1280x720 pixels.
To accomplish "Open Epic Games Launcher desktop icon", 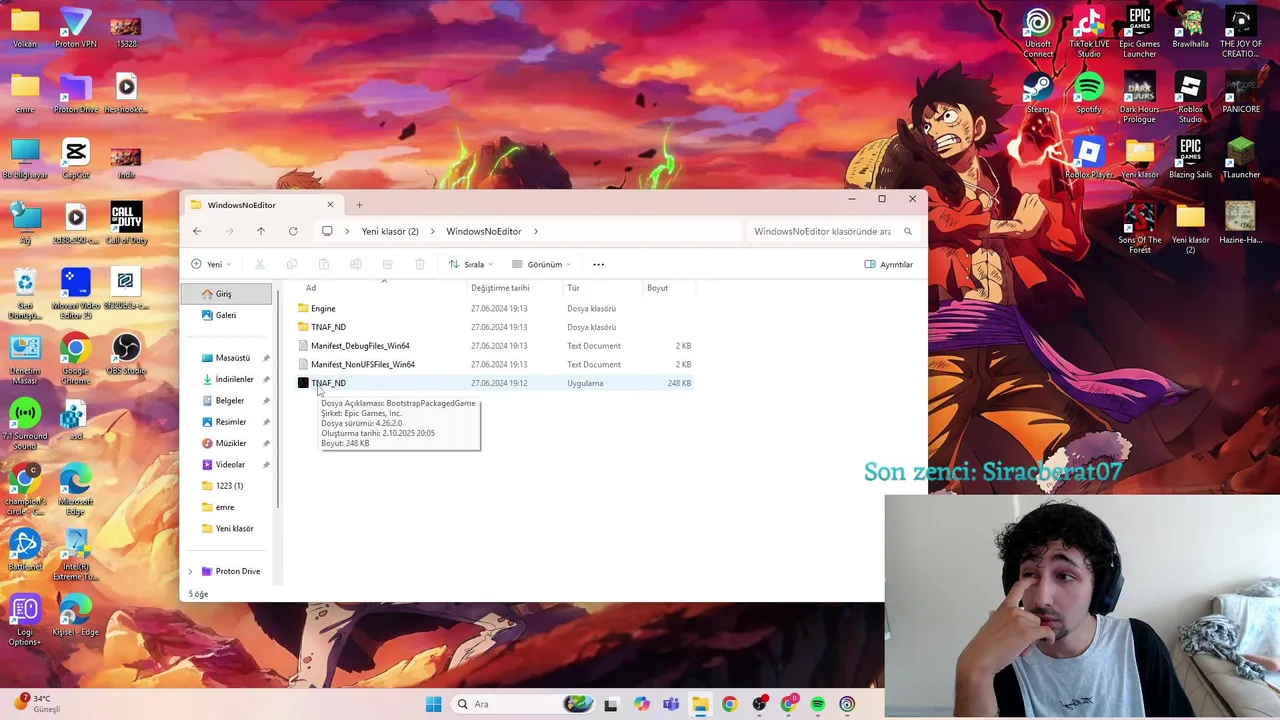I will [x=1139, y=32].
